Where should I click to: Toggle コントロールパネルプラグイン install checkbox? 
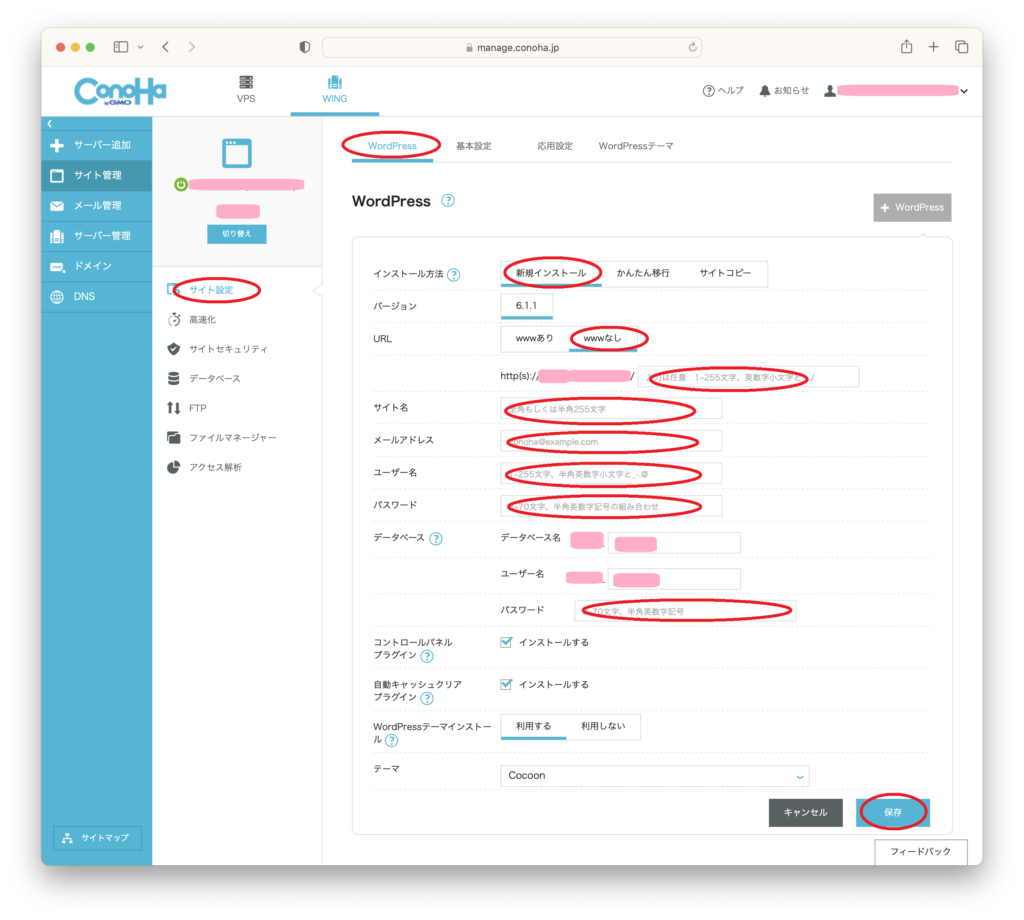coord(506,642)
